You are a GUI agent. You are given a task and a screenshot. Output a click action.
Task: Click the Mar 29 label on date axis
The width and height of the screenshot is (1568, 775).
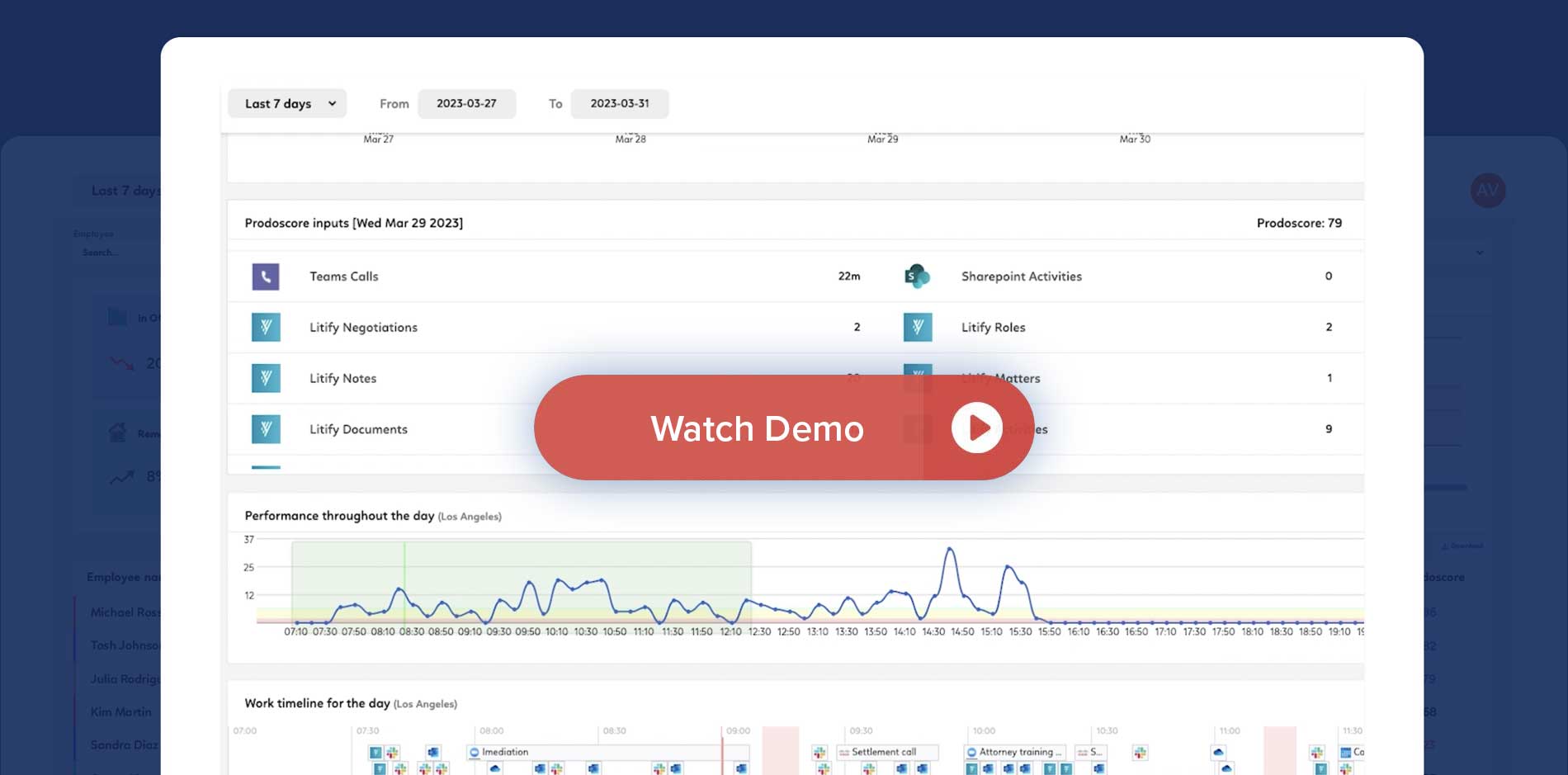[x=882, y=139]
